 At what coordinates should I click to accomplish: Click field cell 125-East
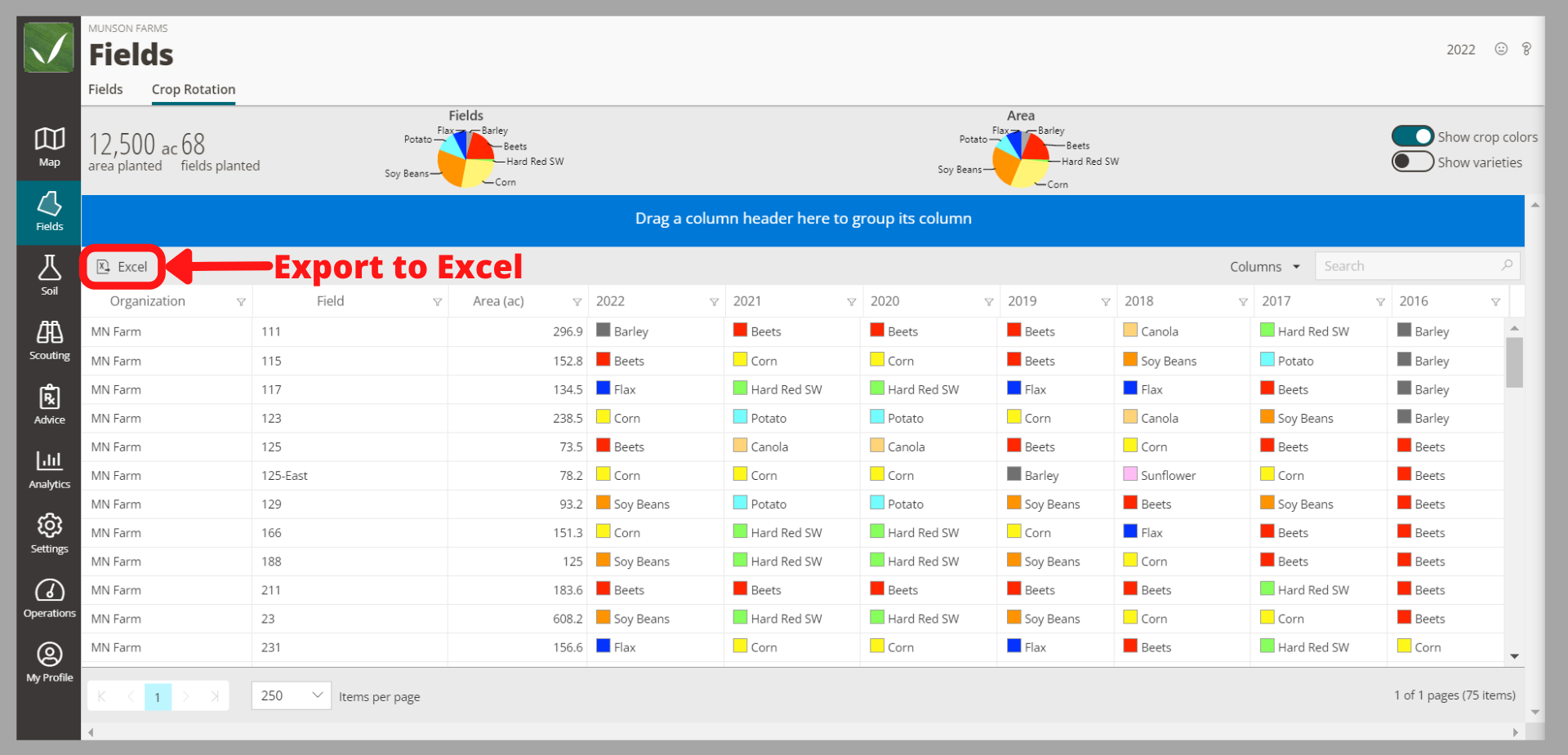(284, 476)
